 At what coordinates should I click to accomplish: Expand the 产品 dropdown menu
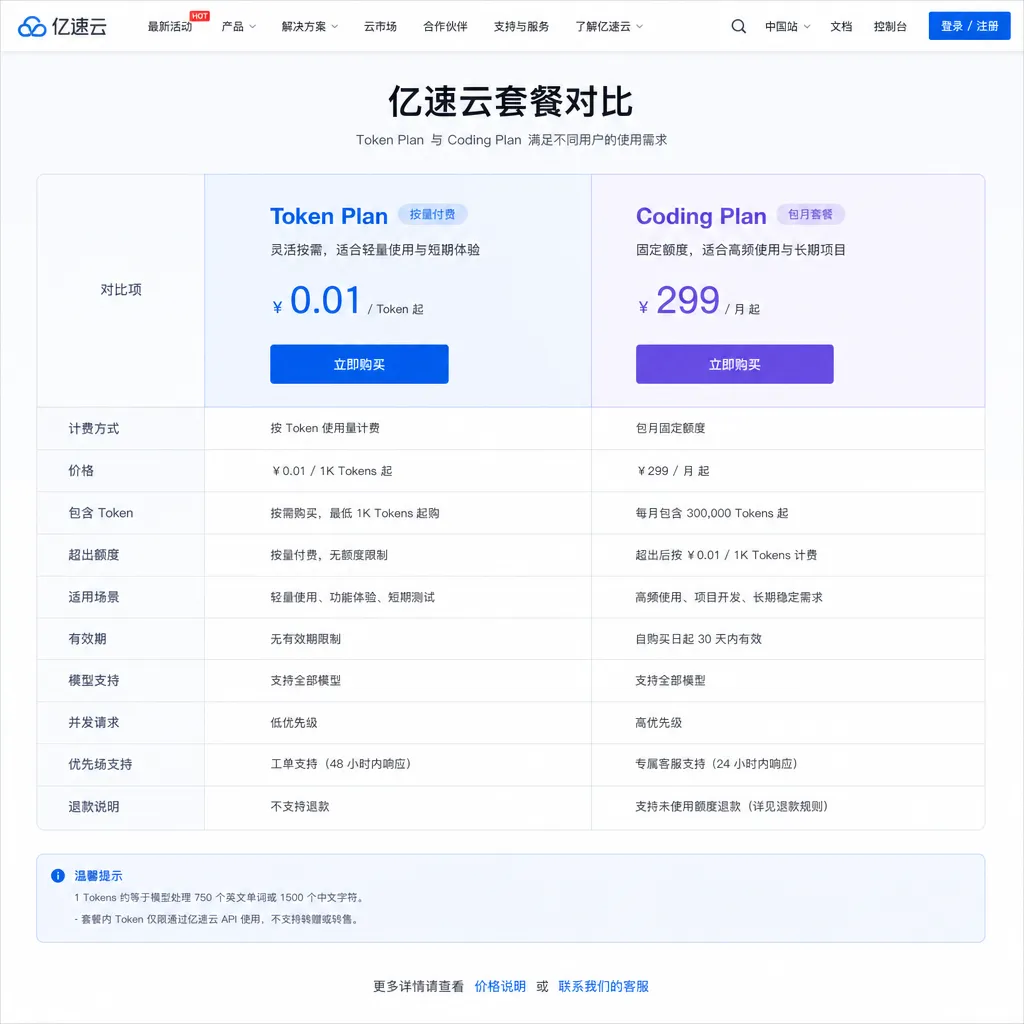pyautogui.click(x=238, y=27)
